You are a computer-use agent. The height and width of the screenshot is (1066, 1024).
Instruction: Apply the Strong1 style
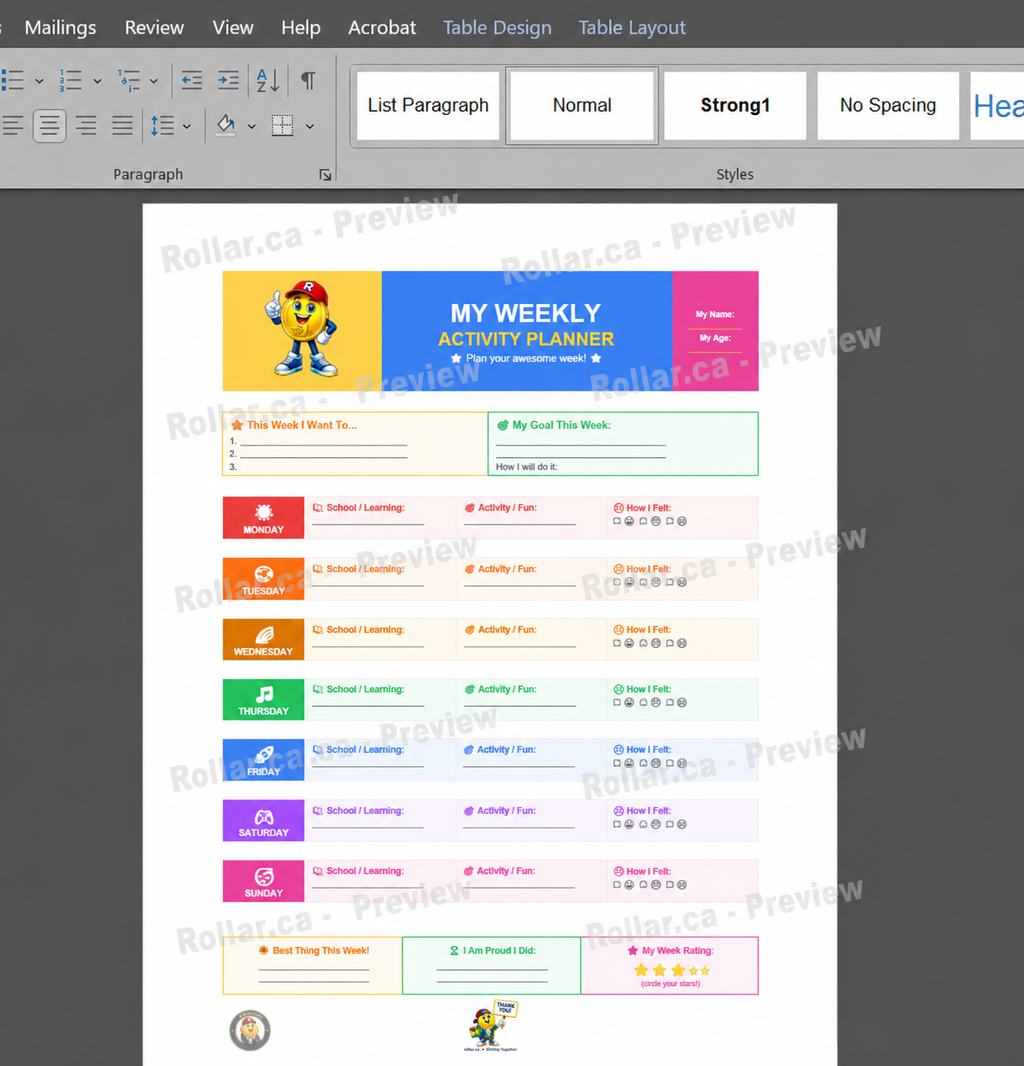735,105
